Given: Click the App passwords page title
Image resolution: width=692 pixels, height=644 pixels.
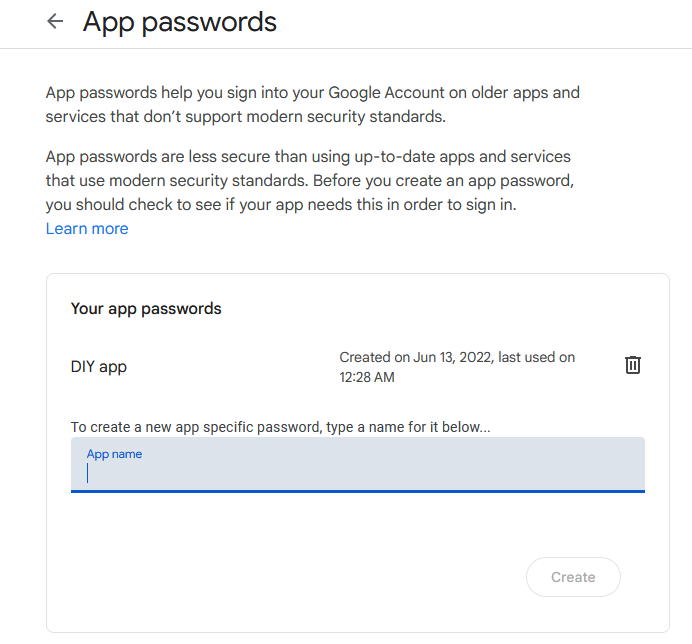Looking at the screenshot, I should pos(180,21).
